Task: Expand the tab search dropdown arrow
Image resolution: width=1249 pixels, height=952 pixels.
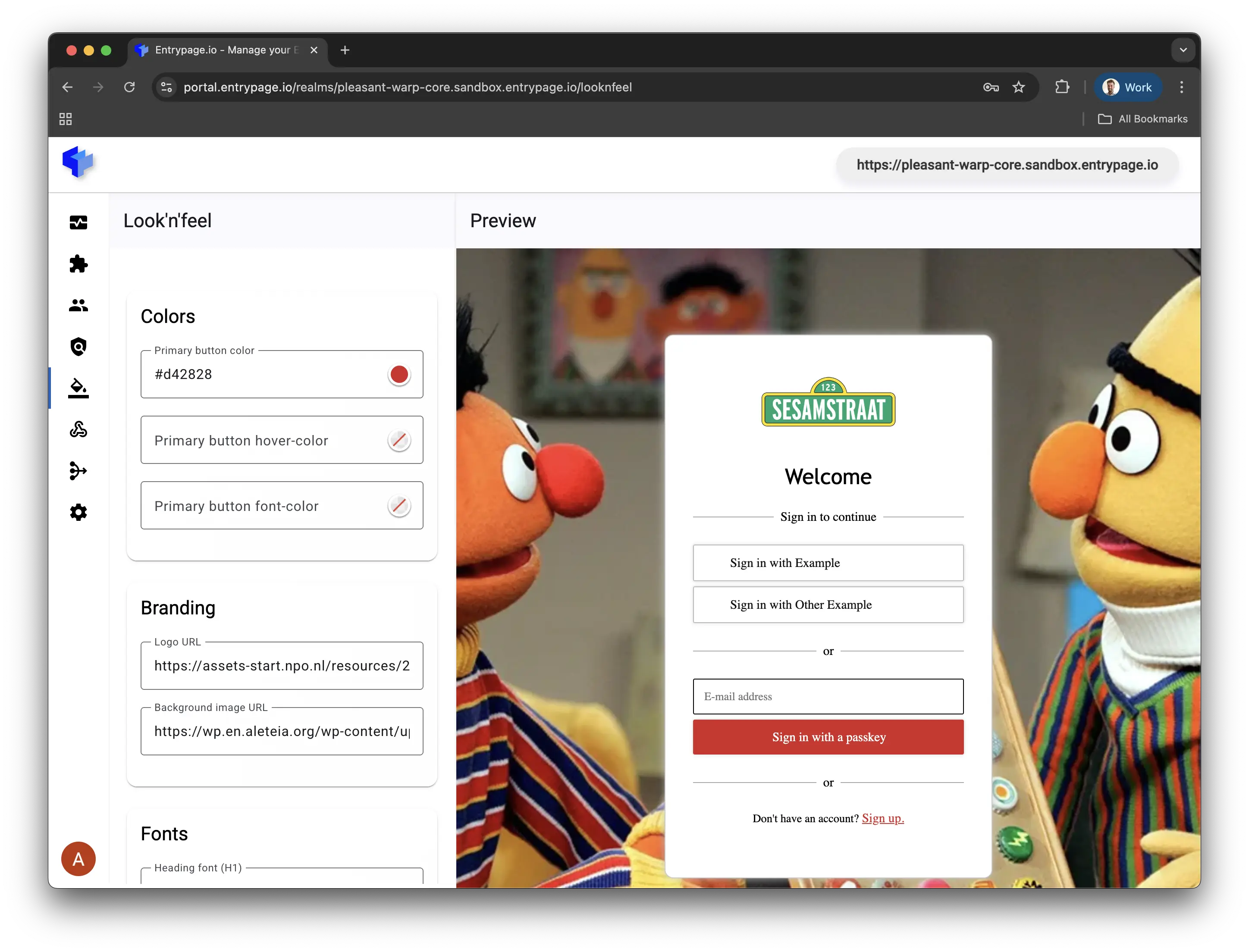Action: 1183,50
